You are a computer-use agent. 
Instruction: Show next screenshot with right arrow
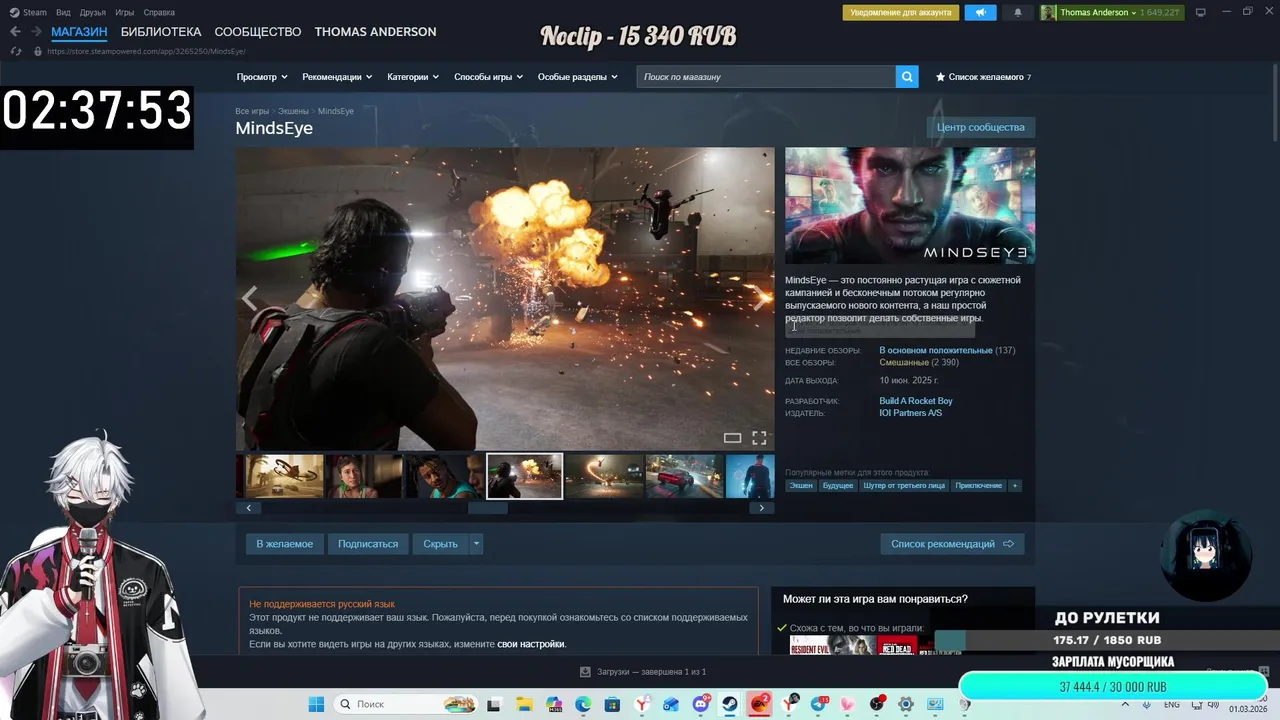(x=761, y=297)
